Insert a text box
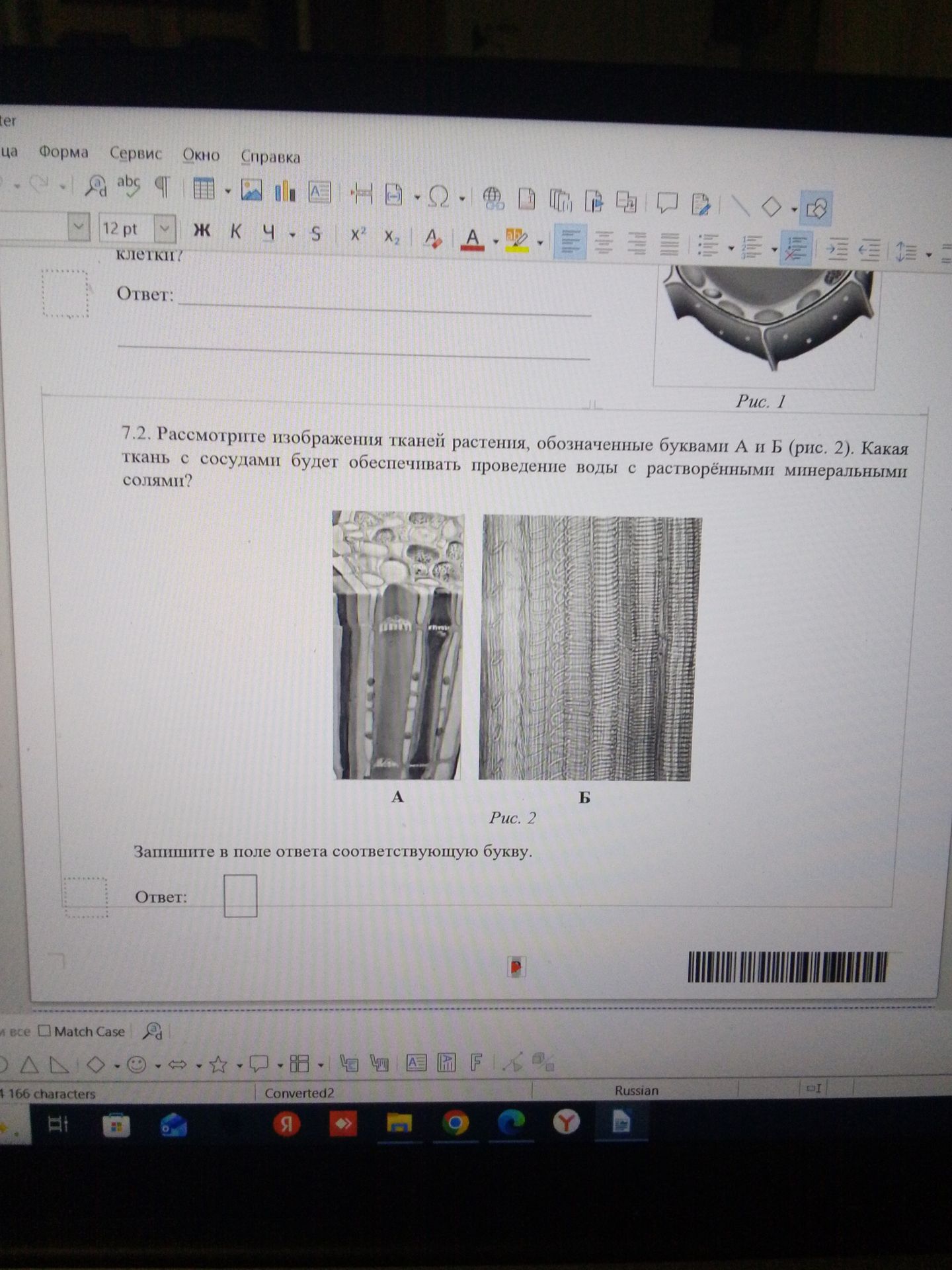Viewport: 952px width, 1270px height. [320, 192]
